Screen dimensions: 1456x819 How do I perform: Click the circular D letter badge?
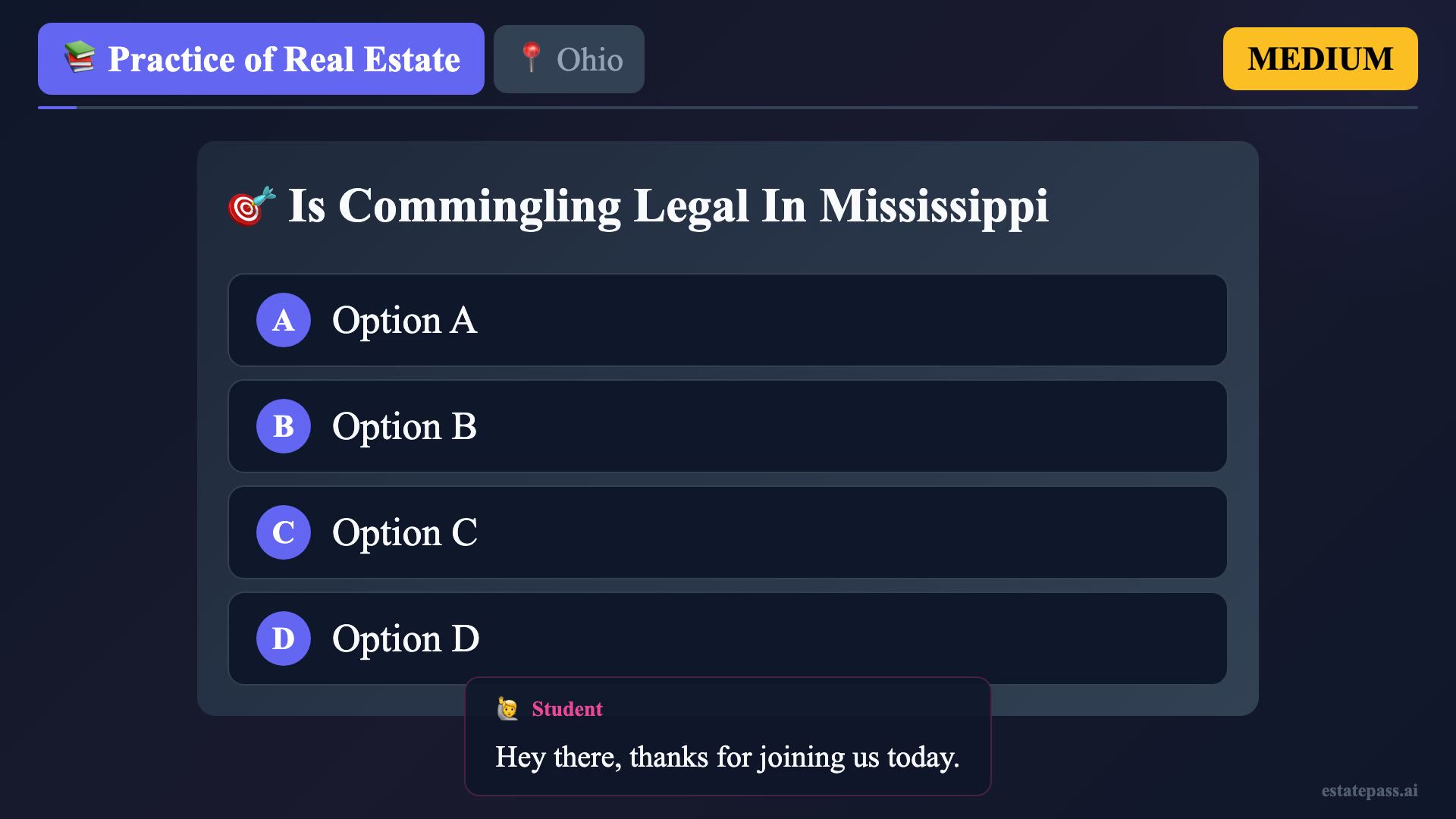click(x=283, y=639)
